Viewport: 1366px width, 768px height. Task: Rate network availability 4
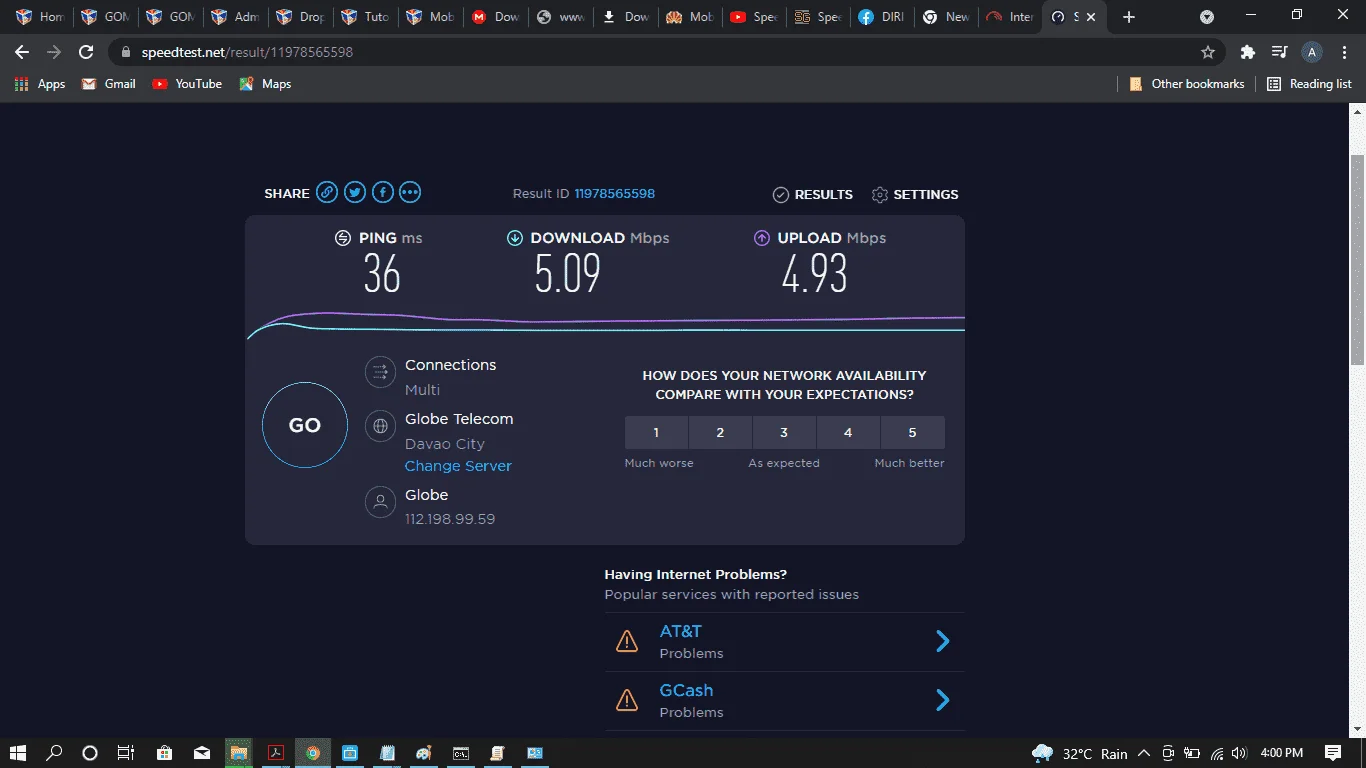(848, 433)
